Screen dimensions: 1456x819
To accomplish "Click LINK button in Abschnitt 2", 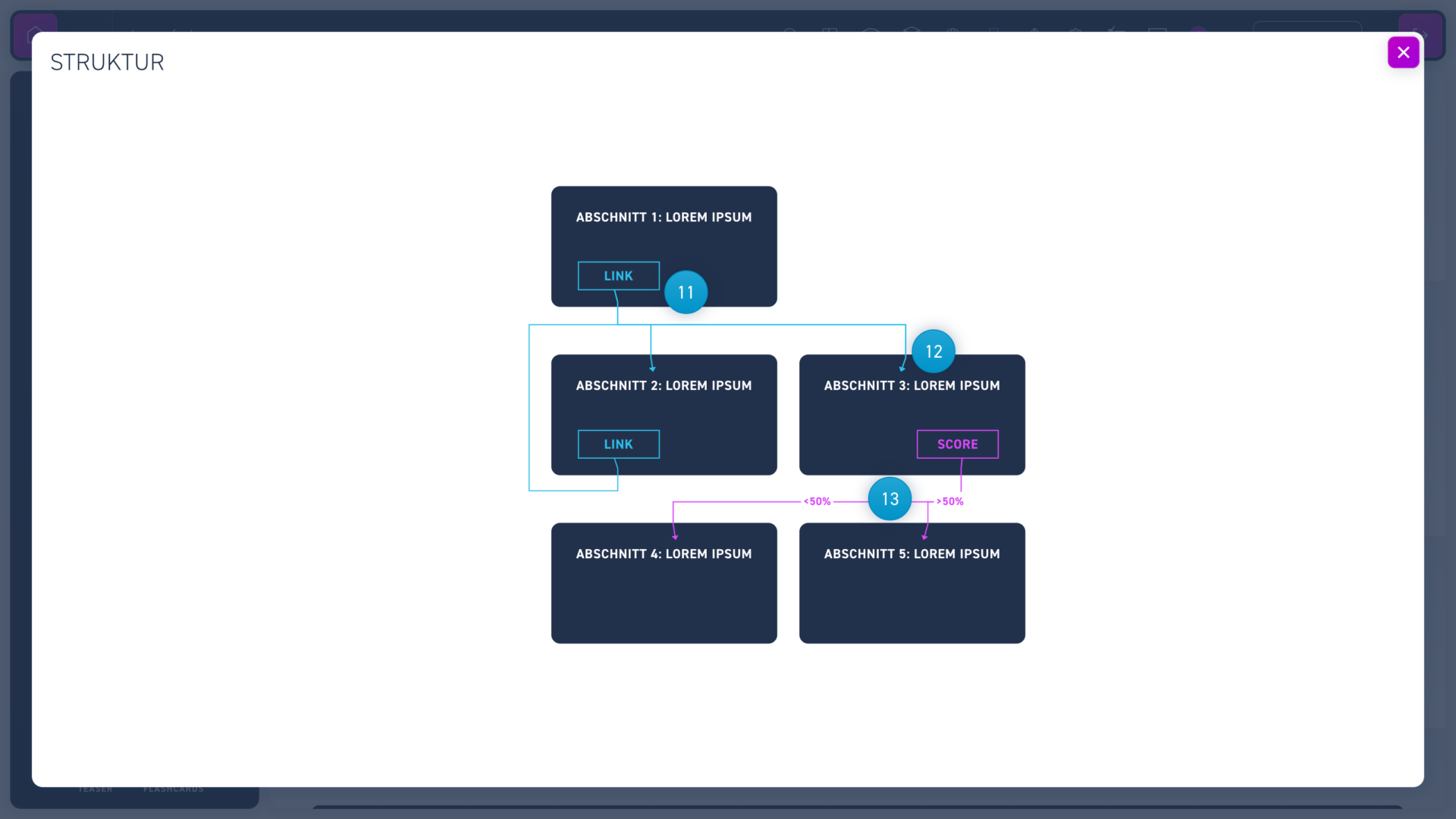I will coord(618,444).
